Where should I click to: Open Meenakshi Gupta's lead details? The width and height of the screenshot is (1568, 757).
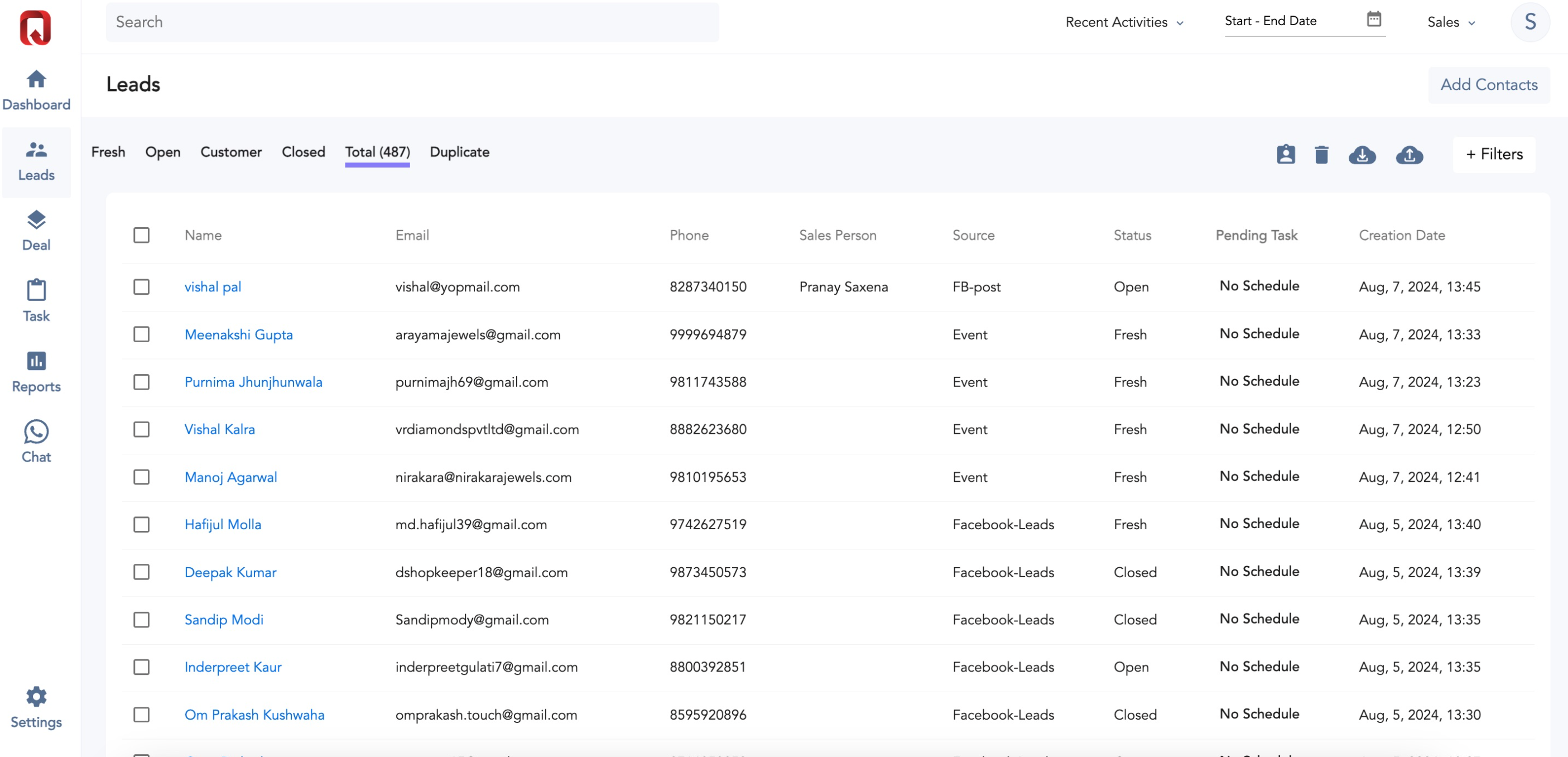pos(238,334)
